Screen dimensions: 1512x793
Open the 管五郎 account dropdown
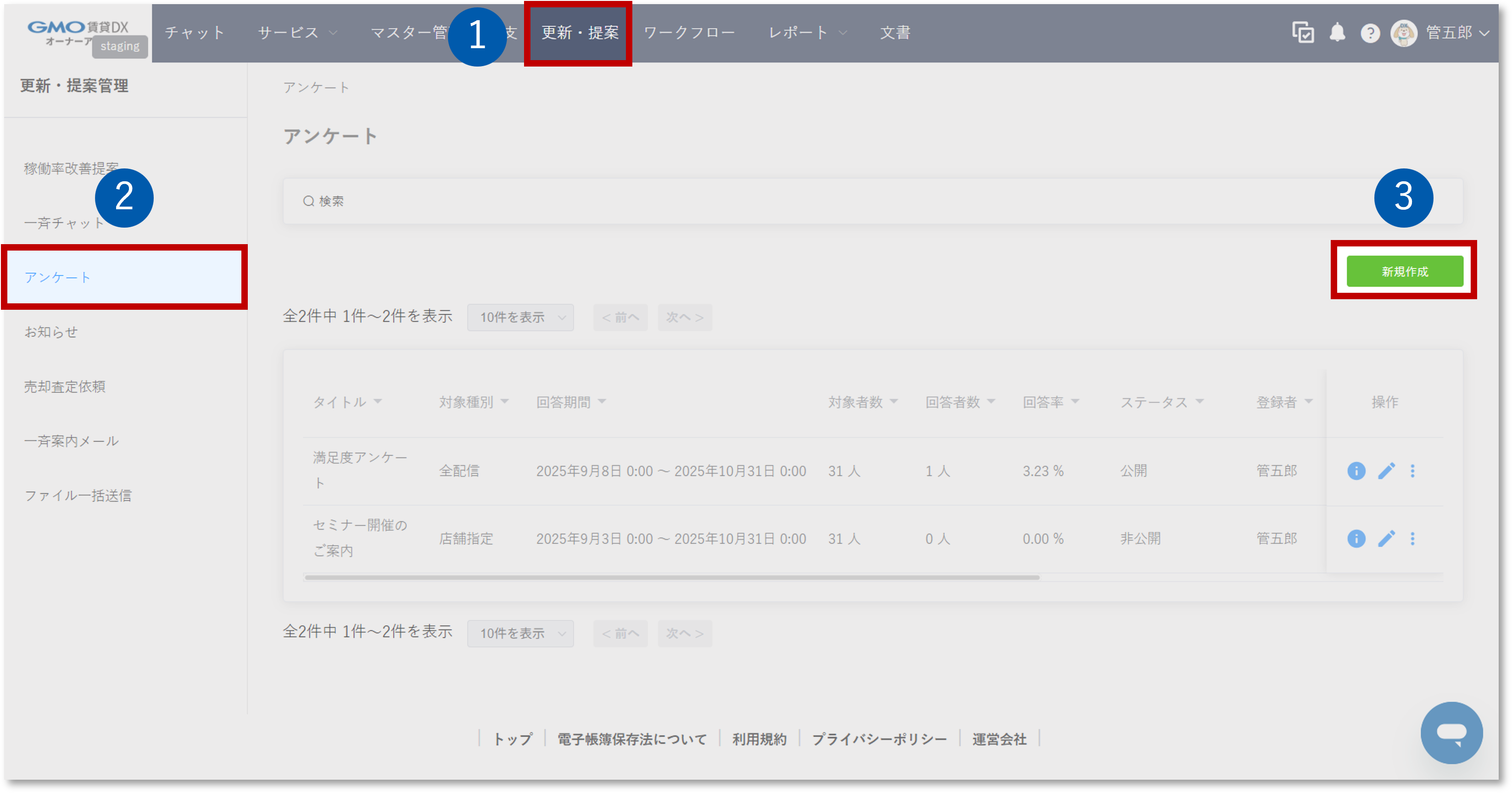[1456, 33]
